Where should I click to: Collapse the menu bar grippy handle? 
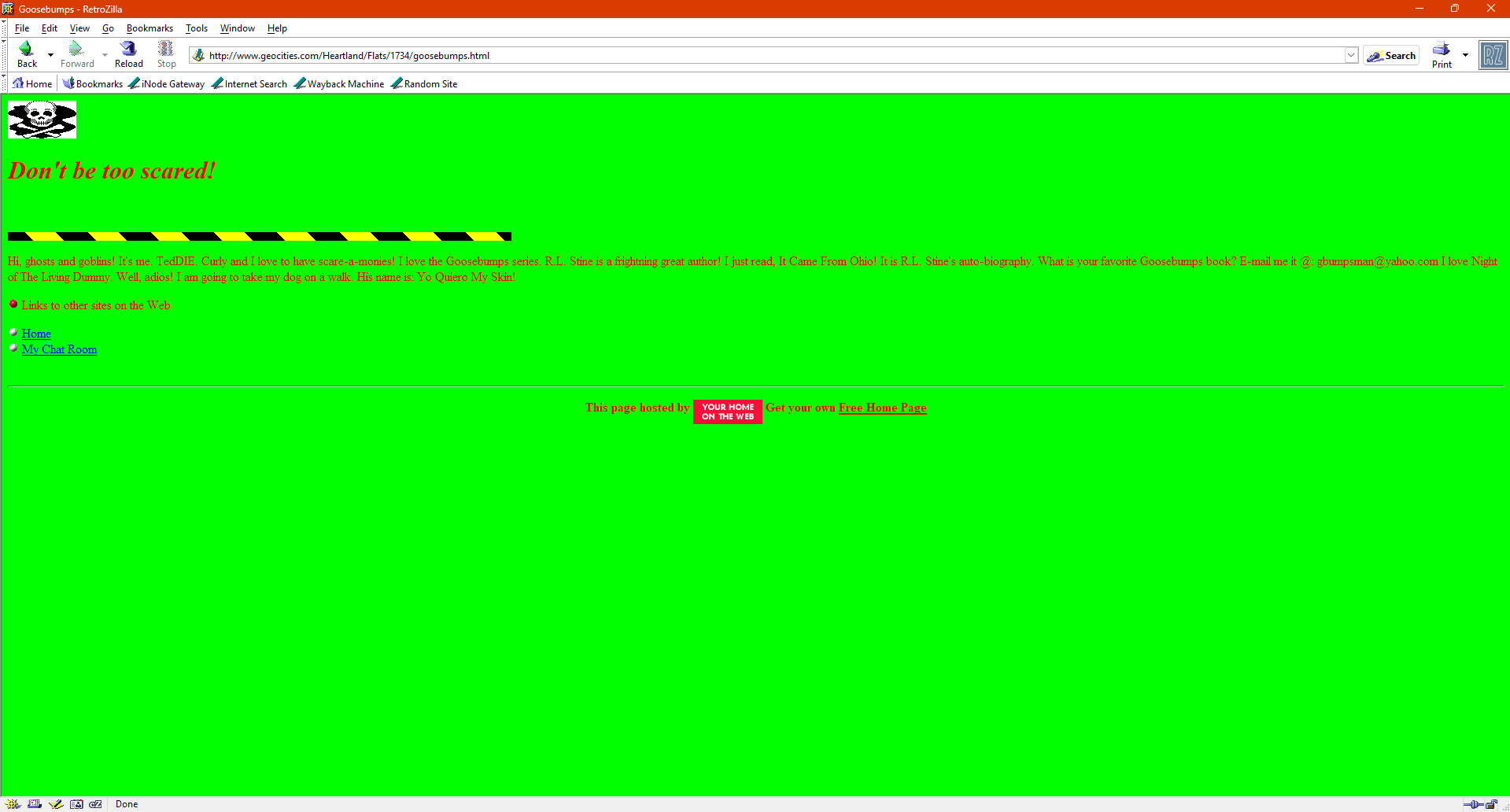(x=4, y=28)
